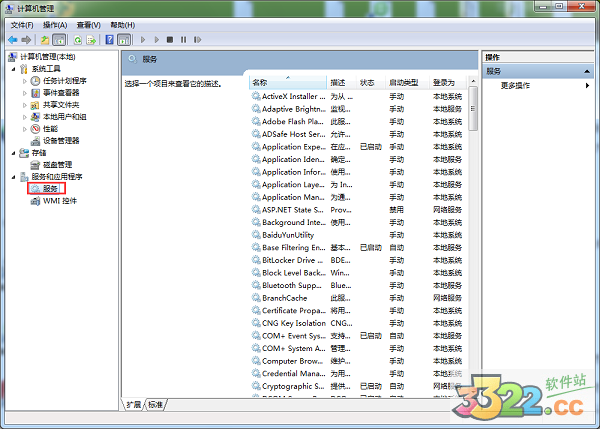Click the Refresh toolbar icon

(x=78, y=39)
